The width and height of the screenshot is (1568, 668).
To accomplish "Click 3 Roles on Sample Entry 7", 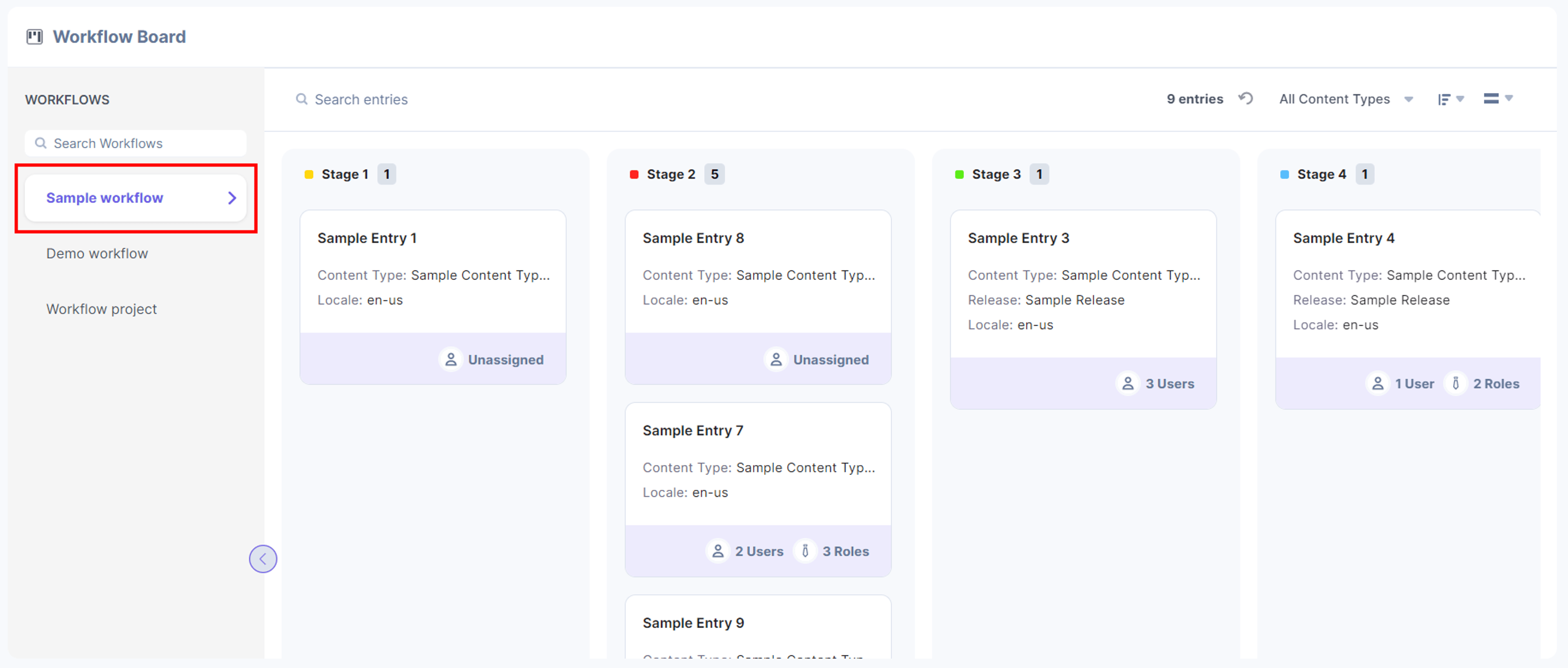I will tap(846, 552).
